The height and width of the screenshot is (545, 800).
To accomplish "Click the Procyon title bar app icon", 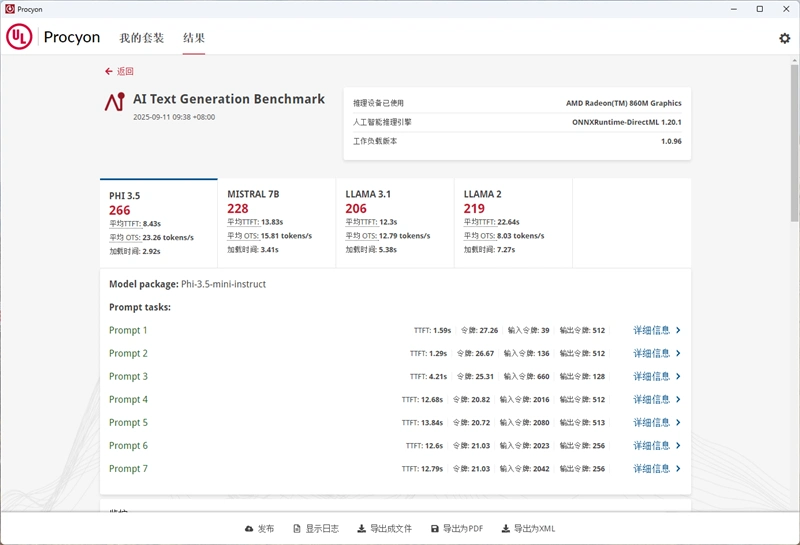I will (x=10, y=9).
